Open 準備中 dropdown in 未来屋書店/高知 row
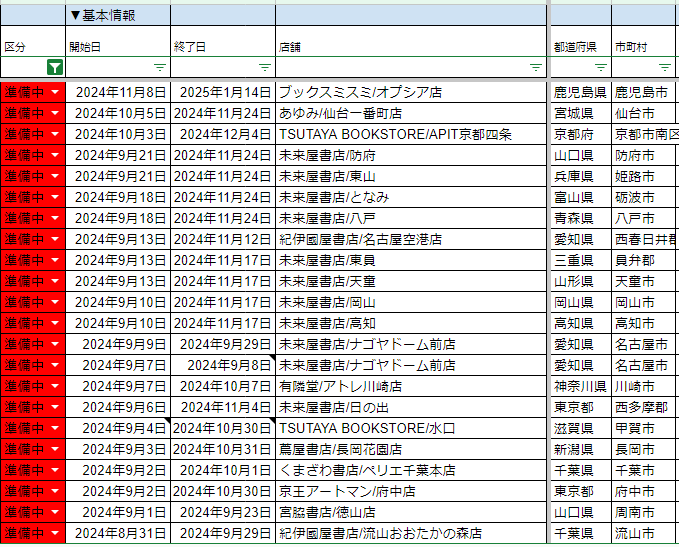This screenshot has width=679, height=547. pos(55,323)
